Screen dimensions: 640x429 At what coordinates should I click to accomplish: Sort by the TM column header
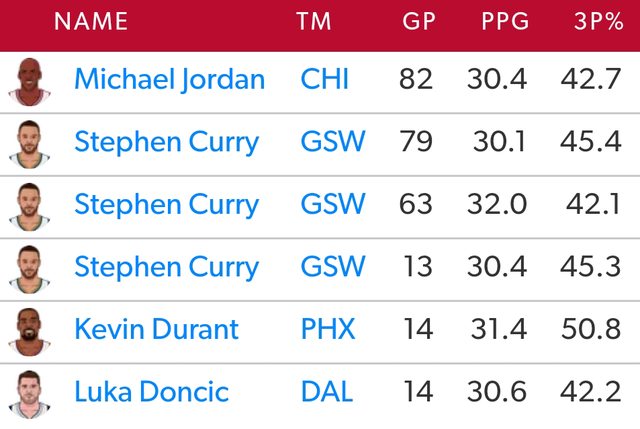[x=316, y=22]
